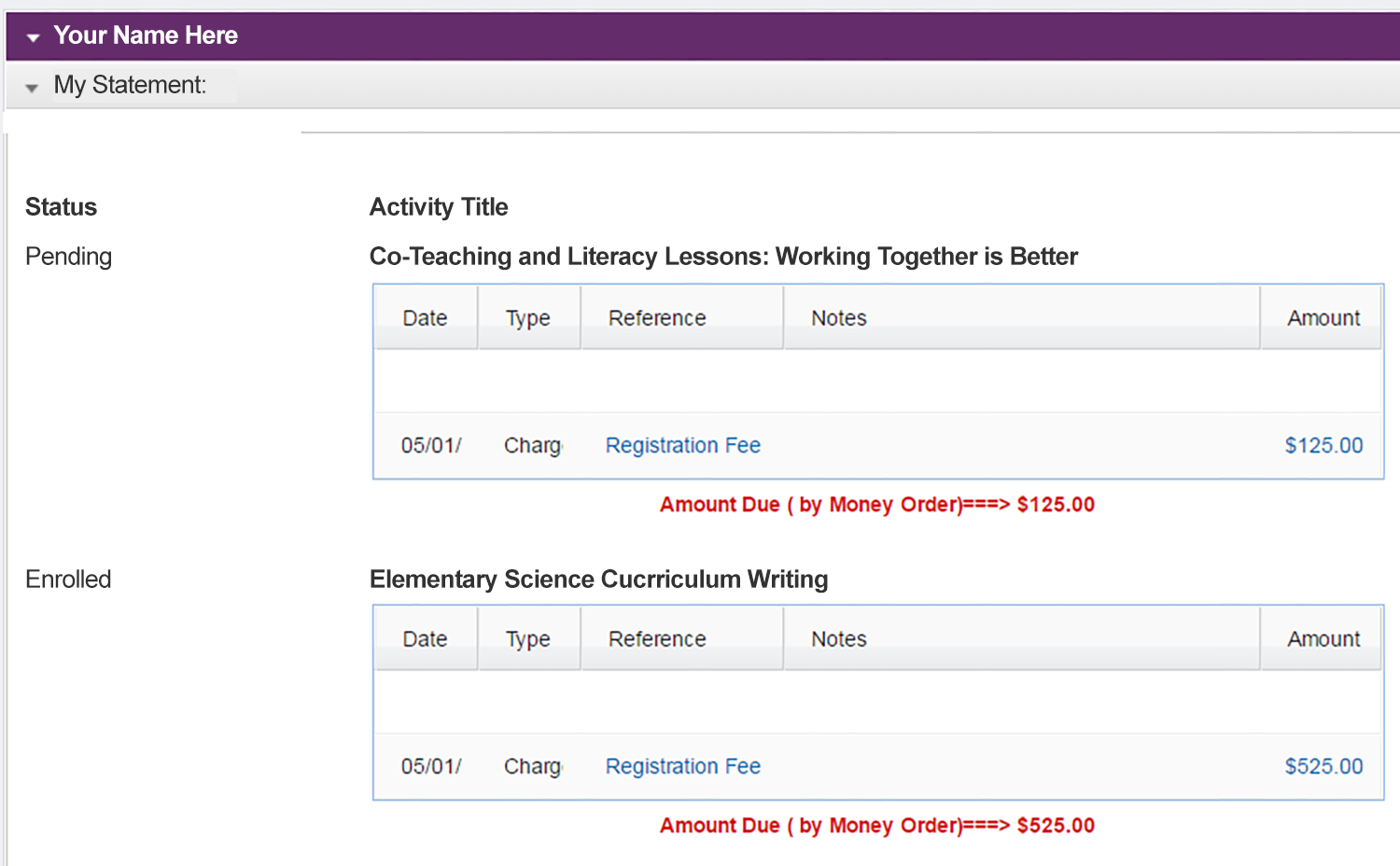
Task: Click the Your Name Here header title
Action: [x=146, y=35]
